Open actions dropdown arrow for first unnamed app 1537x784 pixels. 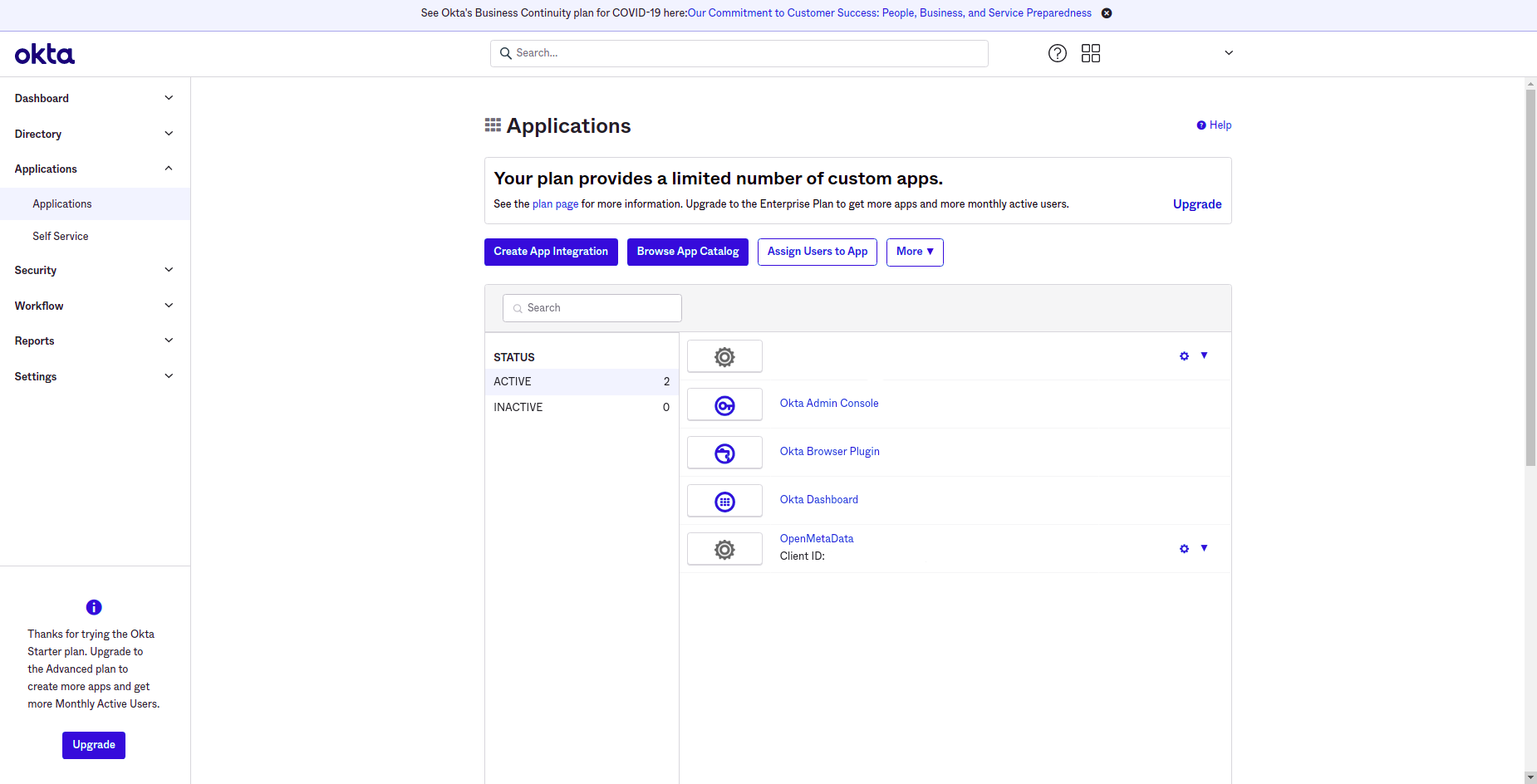tap(1204, 355)
